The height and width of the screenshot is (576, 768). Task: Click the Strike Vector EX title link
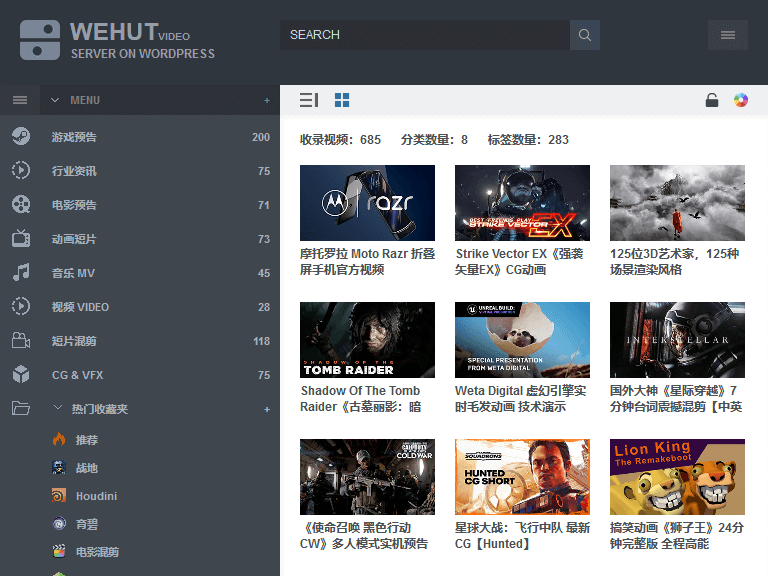519,262
